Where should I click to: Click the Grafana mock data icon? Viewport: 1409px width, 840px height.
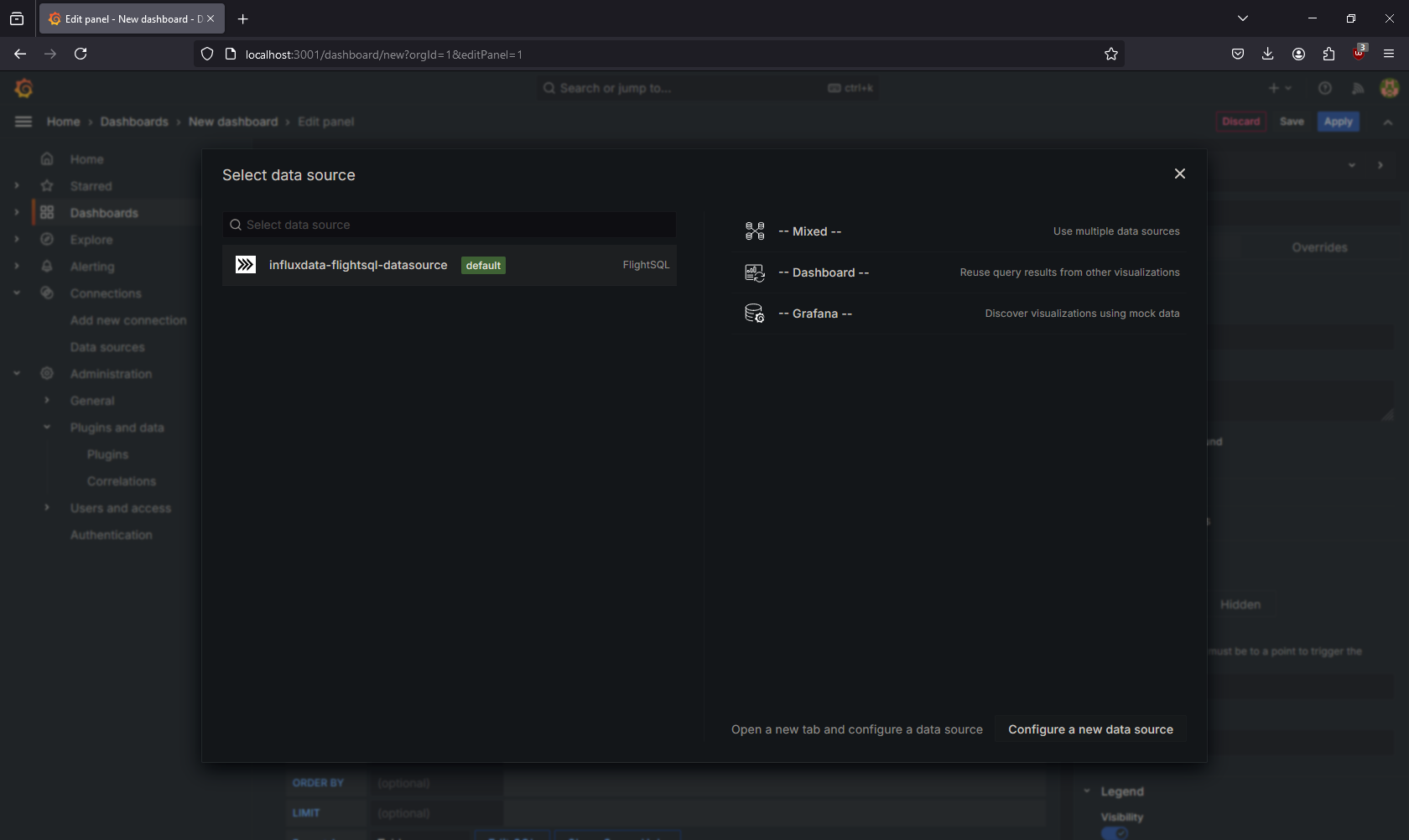click(754, 314)
